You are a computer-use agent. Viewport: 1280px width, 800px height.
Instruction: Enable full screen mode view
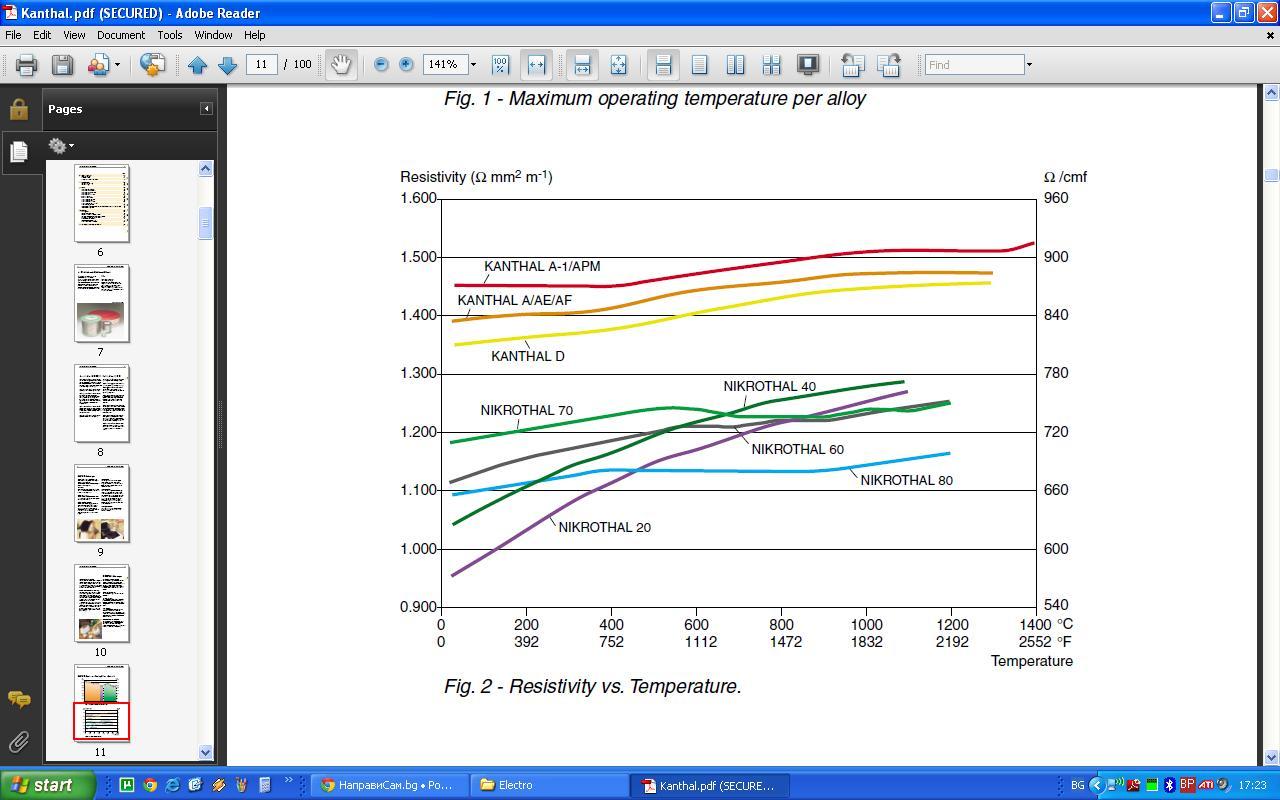click(807, 65)
